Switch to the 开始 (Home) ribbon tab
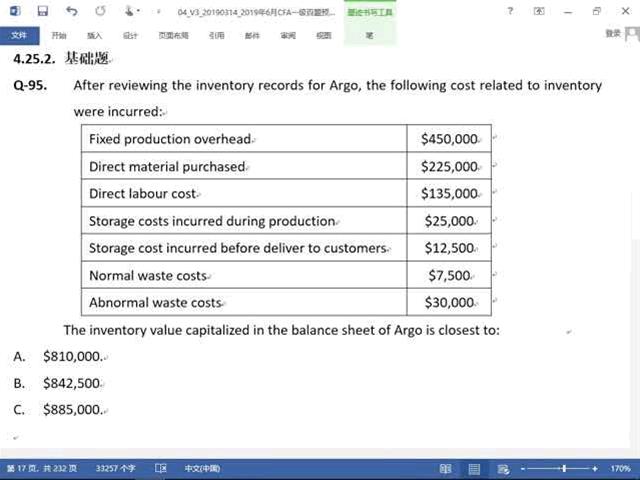 click(x=59, y=36)
